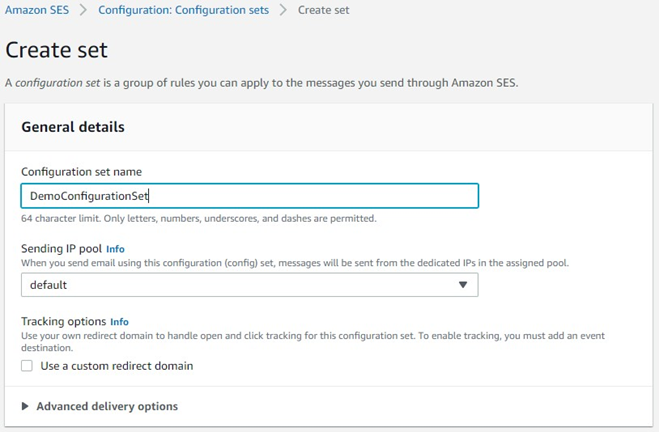Click the General details section header
Viewport: 659px width, 432px height.
[73, 127]
